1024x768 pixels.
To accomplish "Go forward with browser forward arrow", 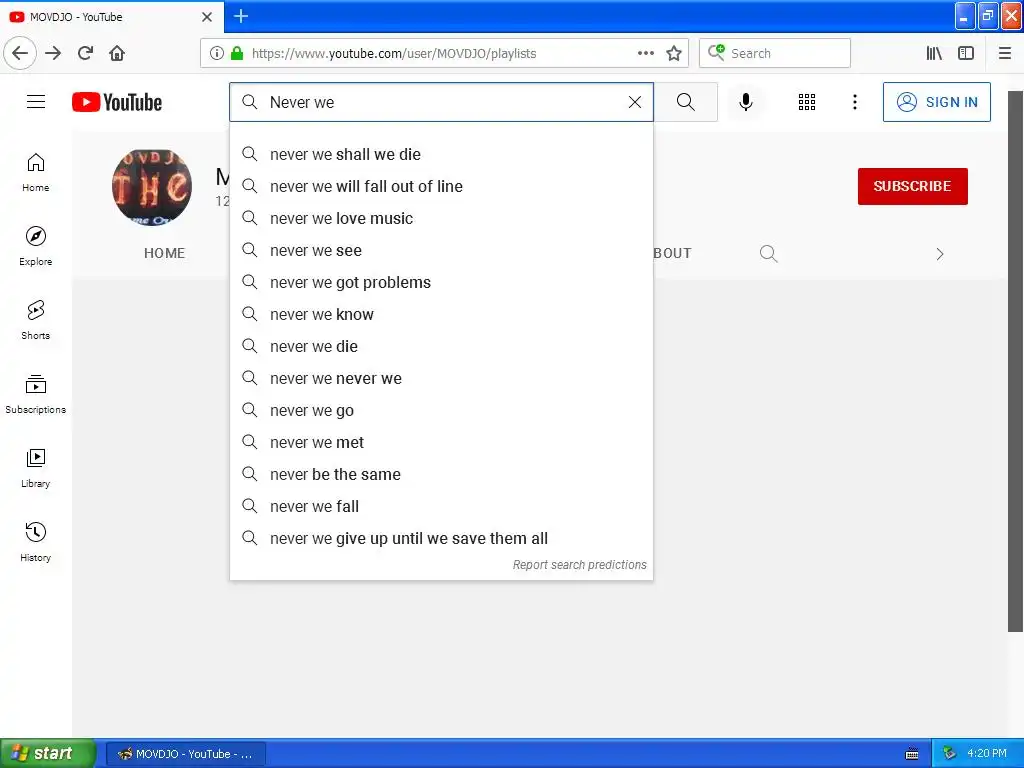I will pyautogui.click(x=53, y=53).
